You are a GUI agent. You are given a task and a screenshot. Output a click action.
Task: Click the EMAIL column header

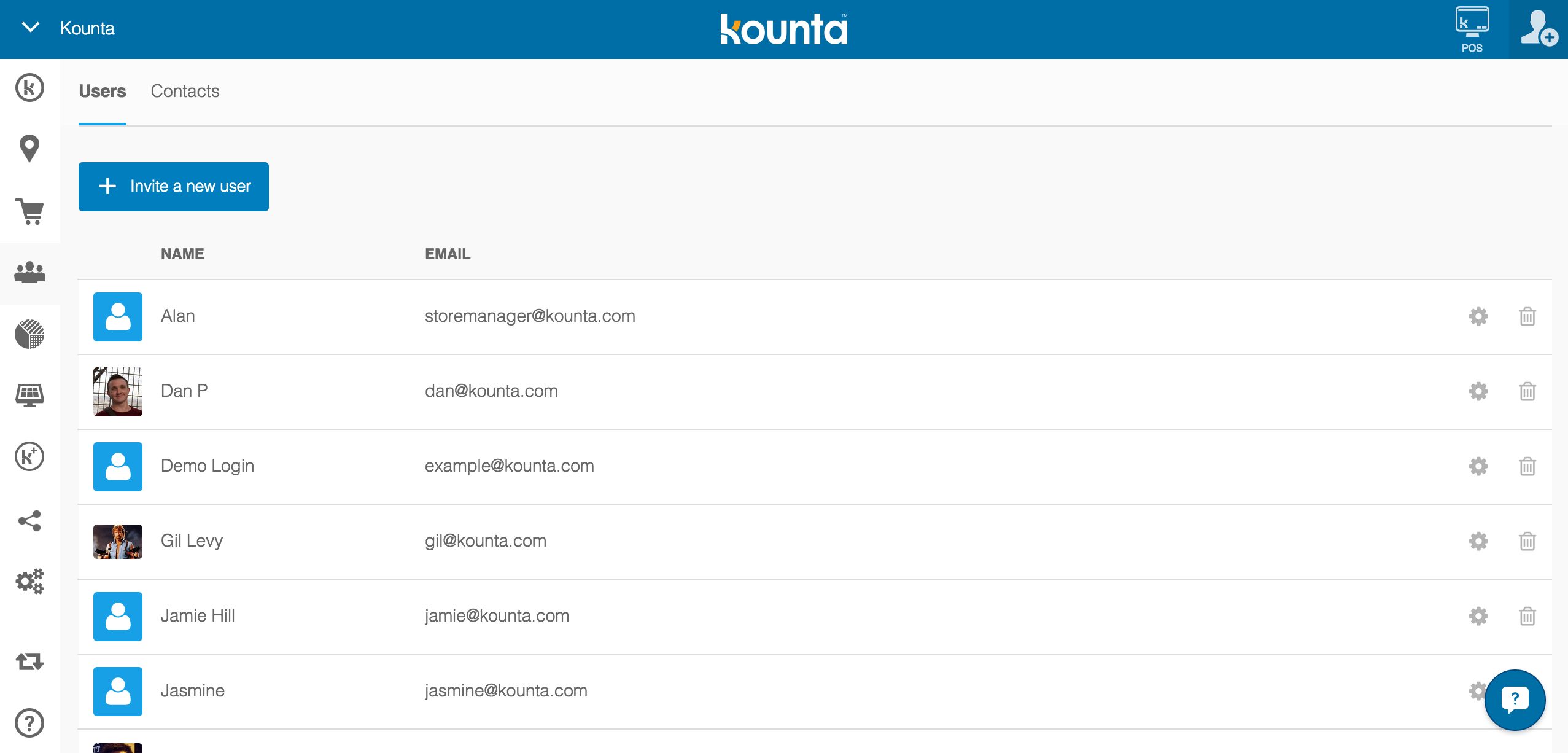448,254
